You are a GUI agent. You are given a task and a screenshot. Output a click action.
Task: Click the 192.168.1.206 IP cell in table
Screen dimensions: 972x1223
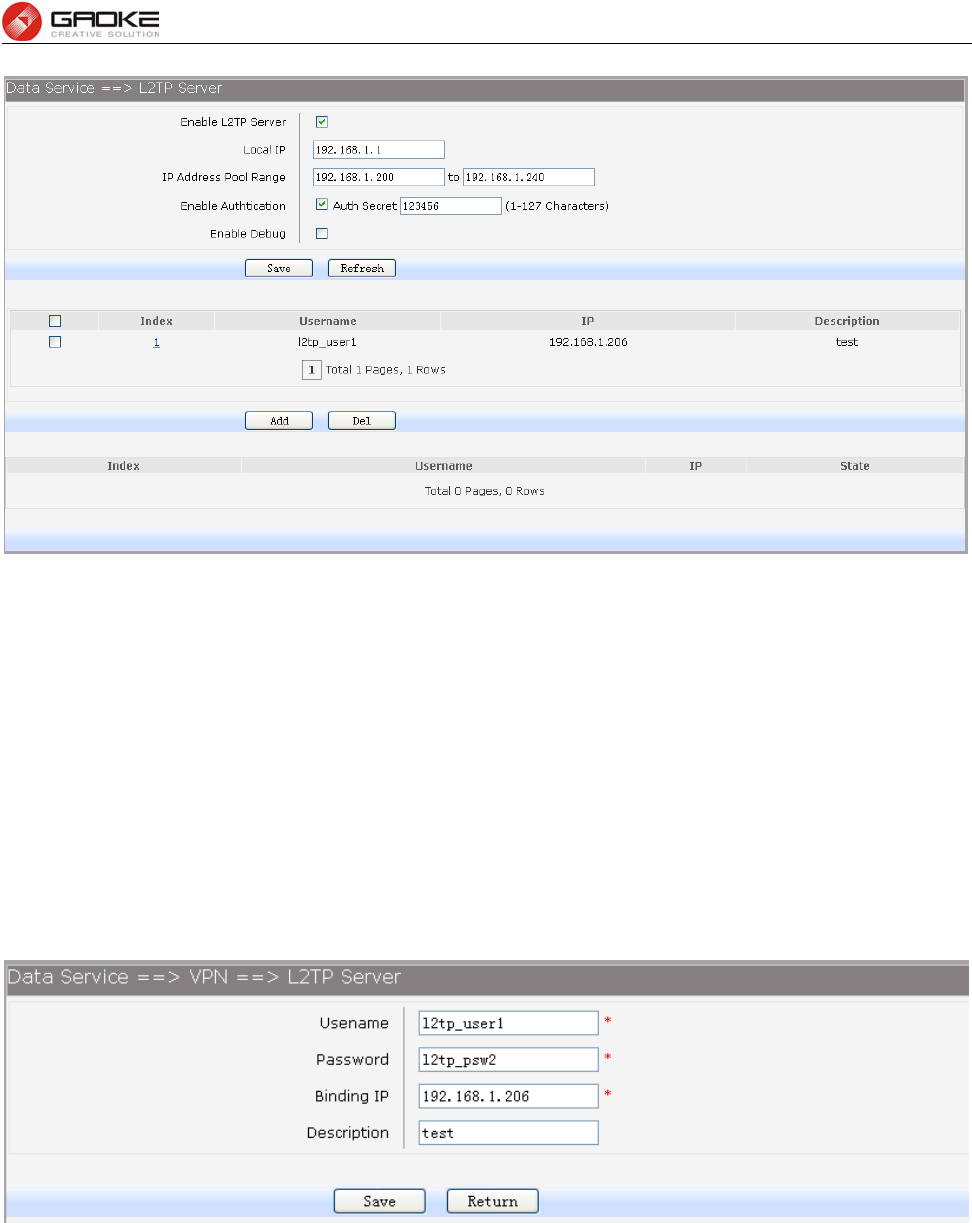click(587, 342)
